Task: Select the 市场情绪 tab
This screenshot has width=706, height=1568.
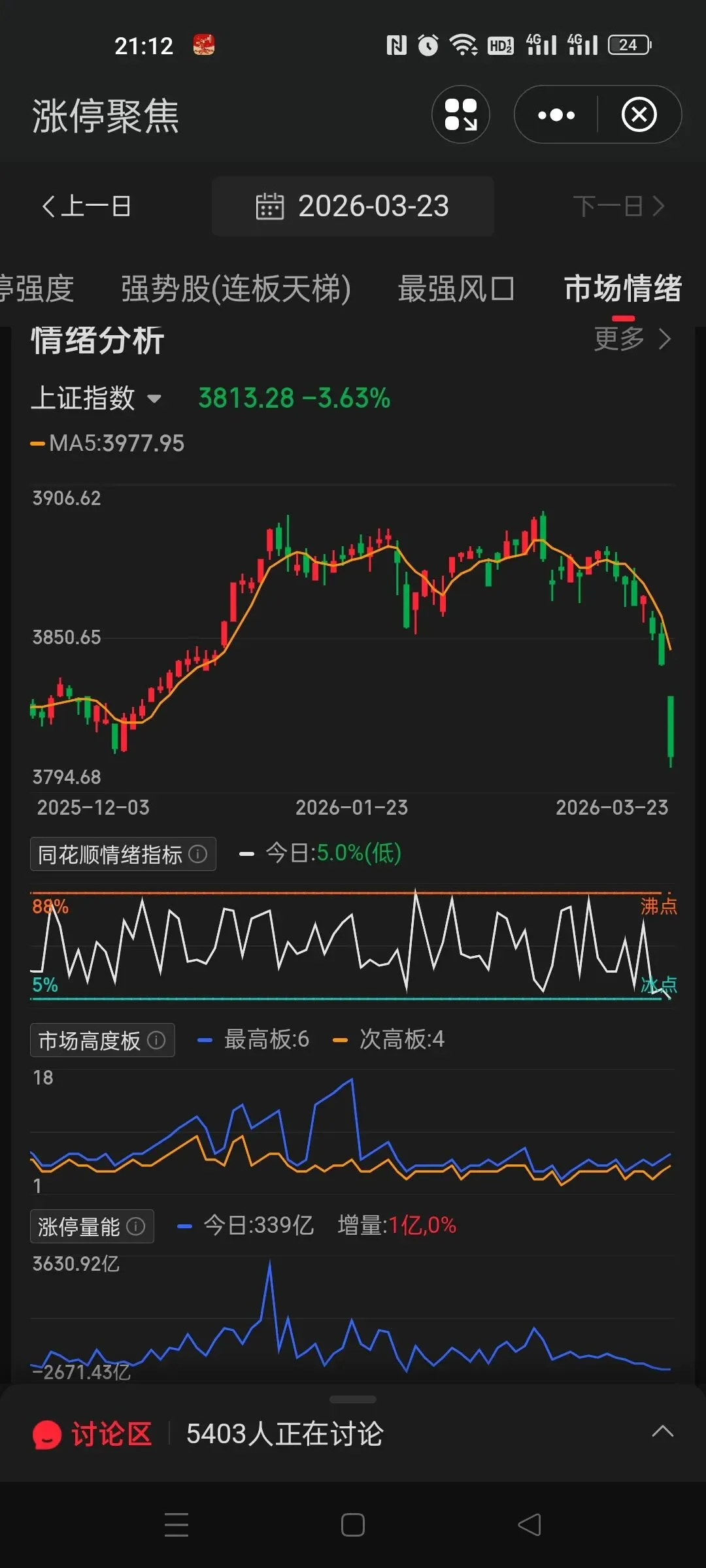Action: 623,289
